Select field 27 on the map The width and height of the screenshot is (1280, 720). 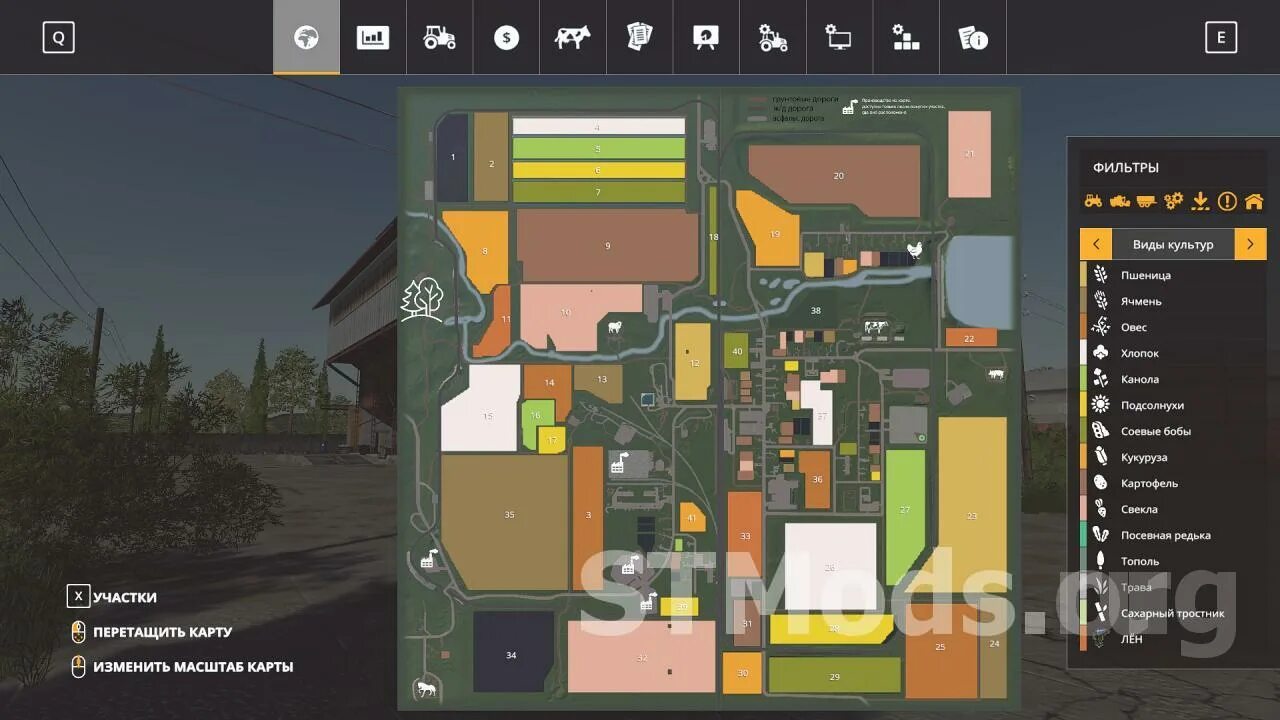(905, 517)
